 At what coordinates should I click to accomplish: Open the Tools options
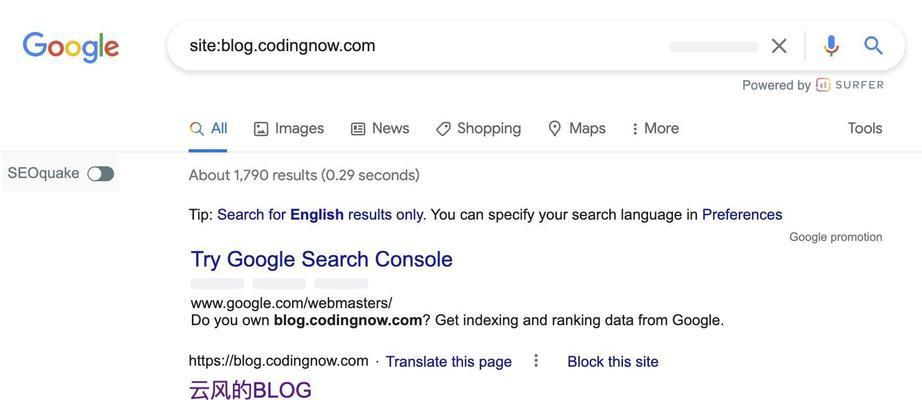(x=865, y=128)
